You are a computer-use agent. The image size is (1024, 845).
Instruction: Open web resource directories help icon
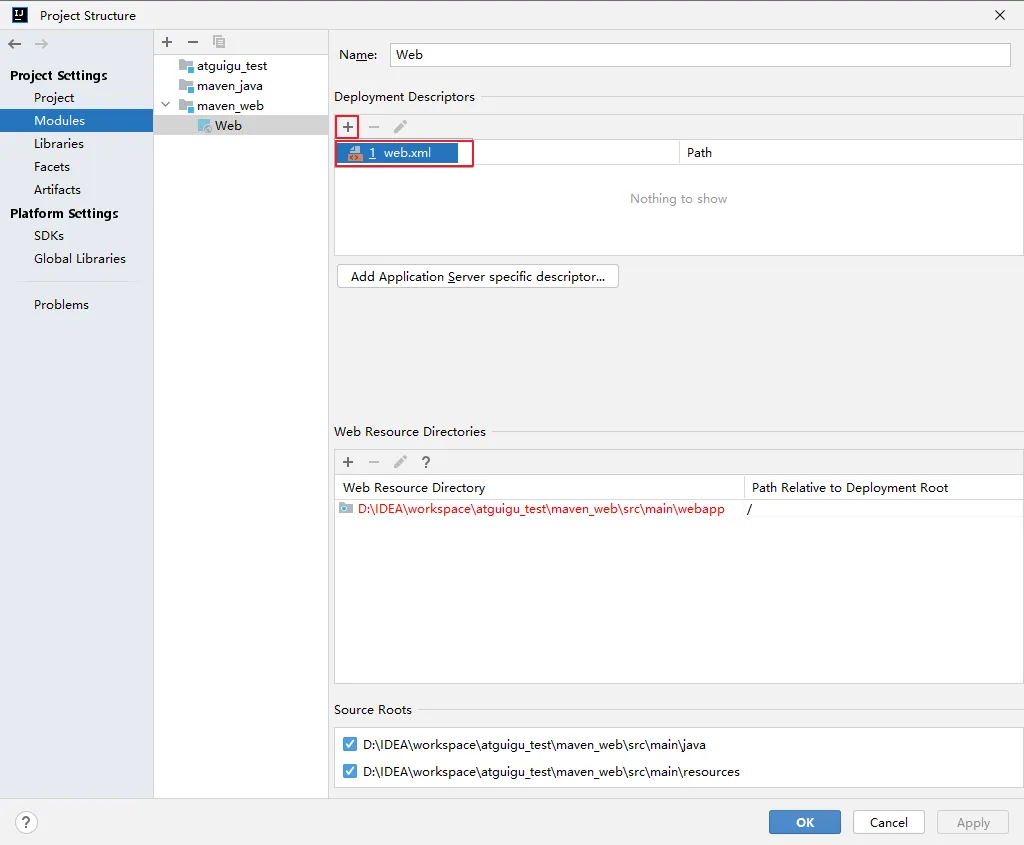[426, 462]
